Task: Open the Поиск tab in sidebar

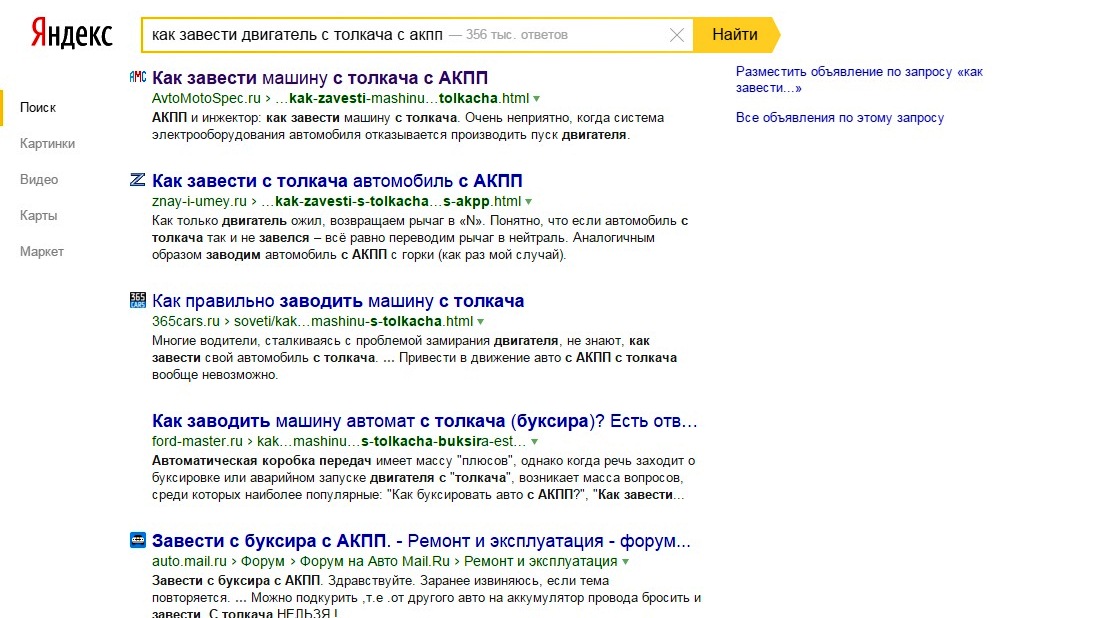Action: (x=38, y=108)
